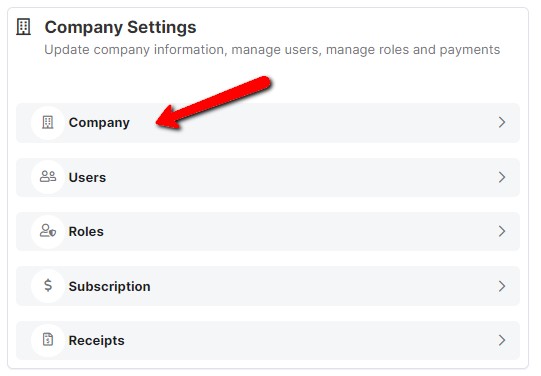The image size is (541, 376).
Task: Click the building icon in Company row
Action: click(x=48, y=122)
